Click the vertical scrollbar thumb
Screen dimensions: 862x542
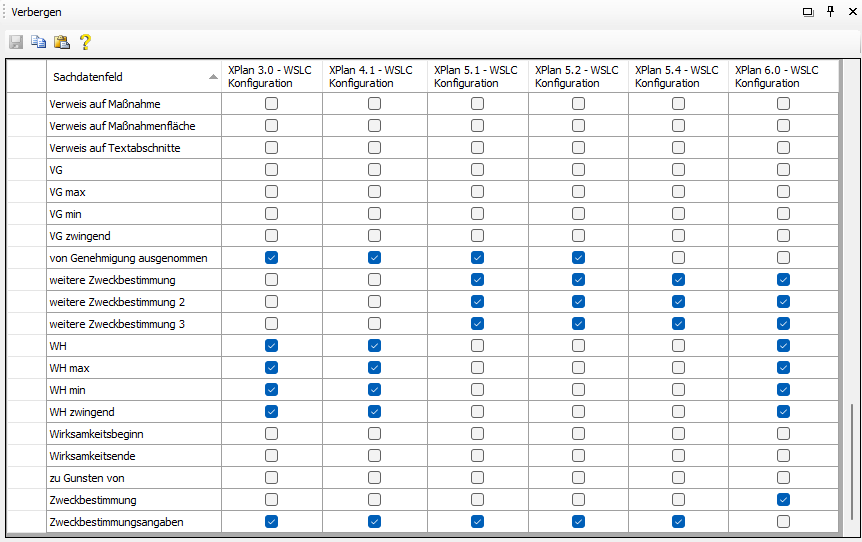pos(852,465)
